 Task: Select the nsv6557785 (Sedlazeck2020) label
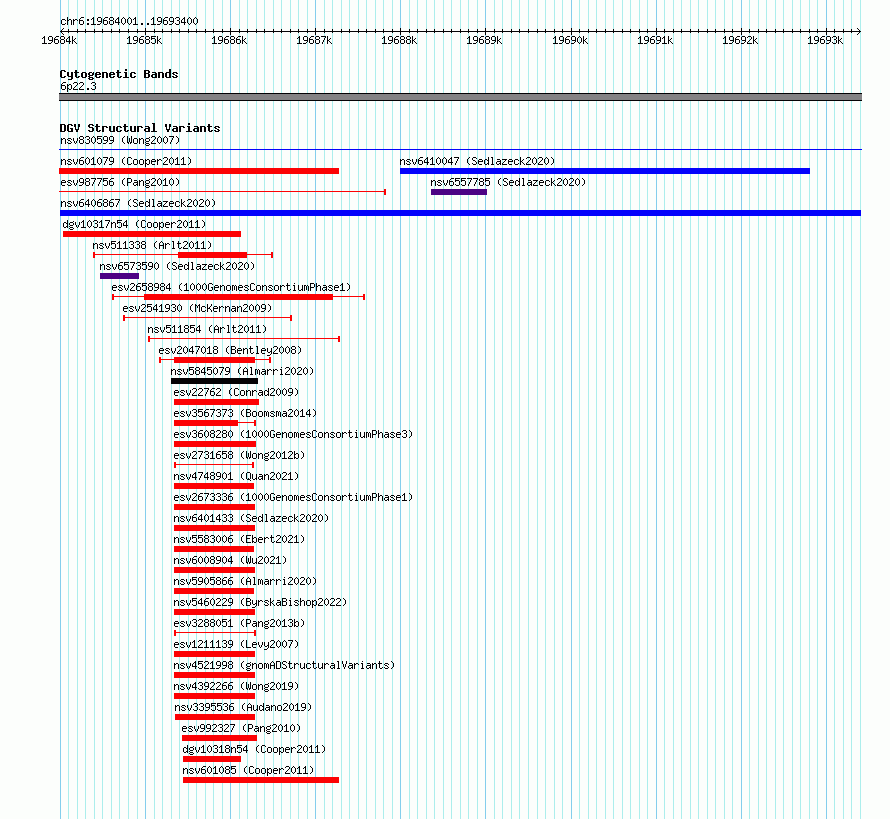[508, 182]
